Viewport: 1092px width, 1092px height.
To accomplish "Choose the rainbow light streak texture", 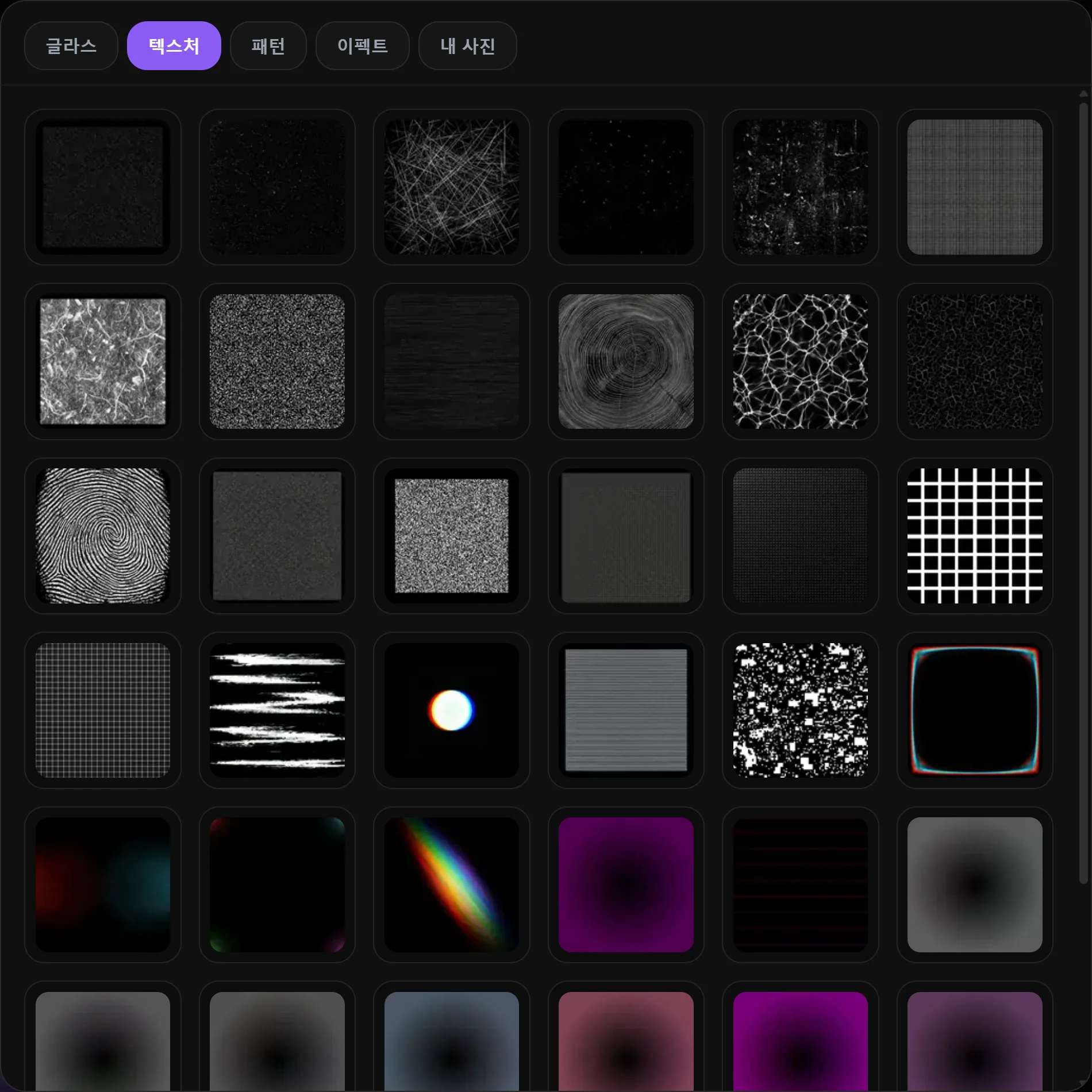I will click(x=452, y=885).
